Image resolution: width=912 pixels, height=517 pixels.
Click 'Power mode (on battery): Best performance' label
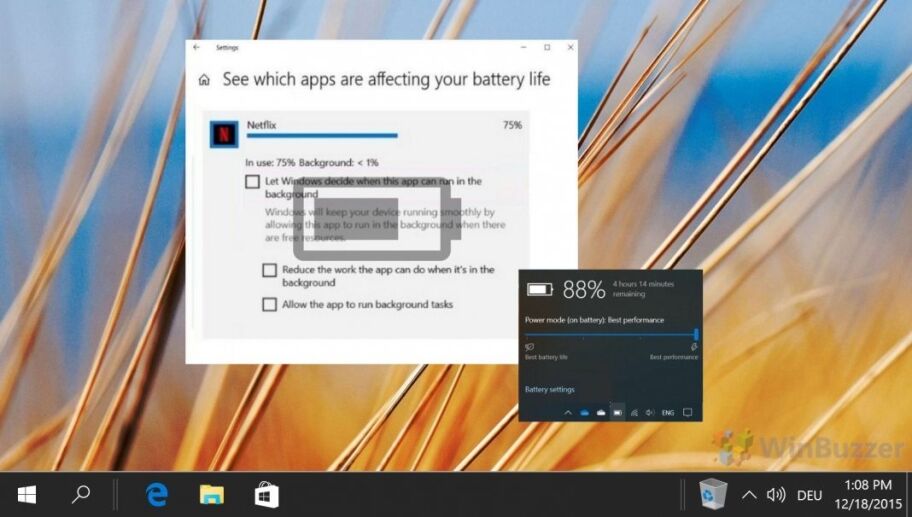click(594, 320)
